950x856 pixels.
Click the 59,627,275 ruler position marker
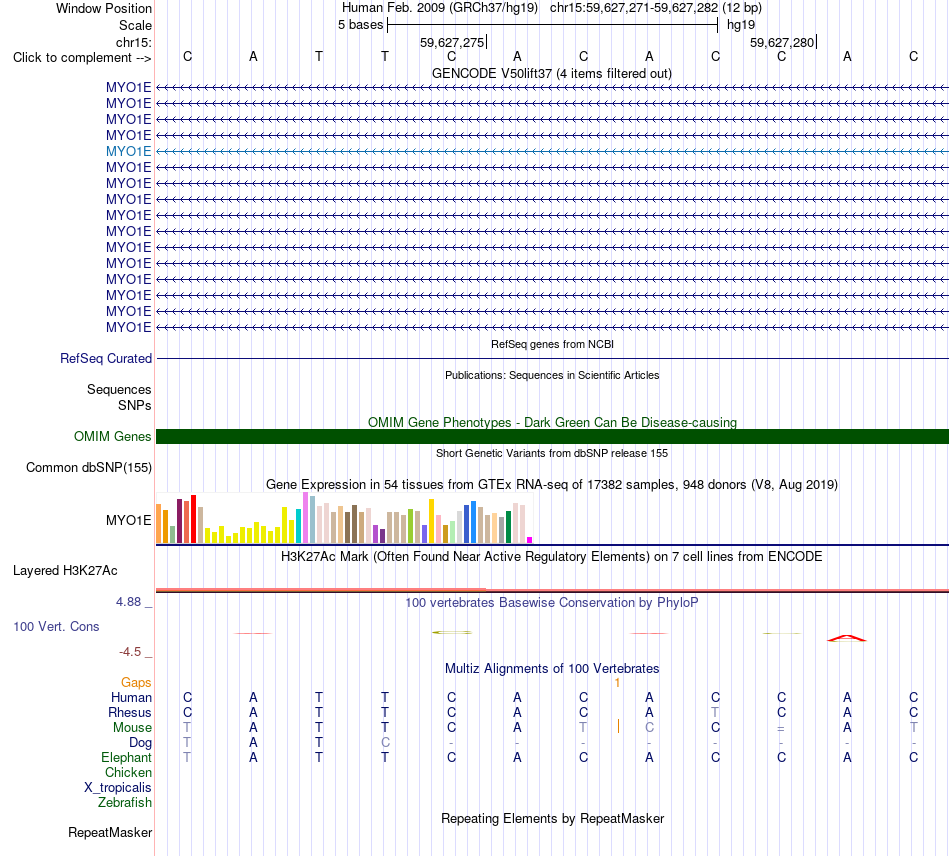click(x=452, y=42)
